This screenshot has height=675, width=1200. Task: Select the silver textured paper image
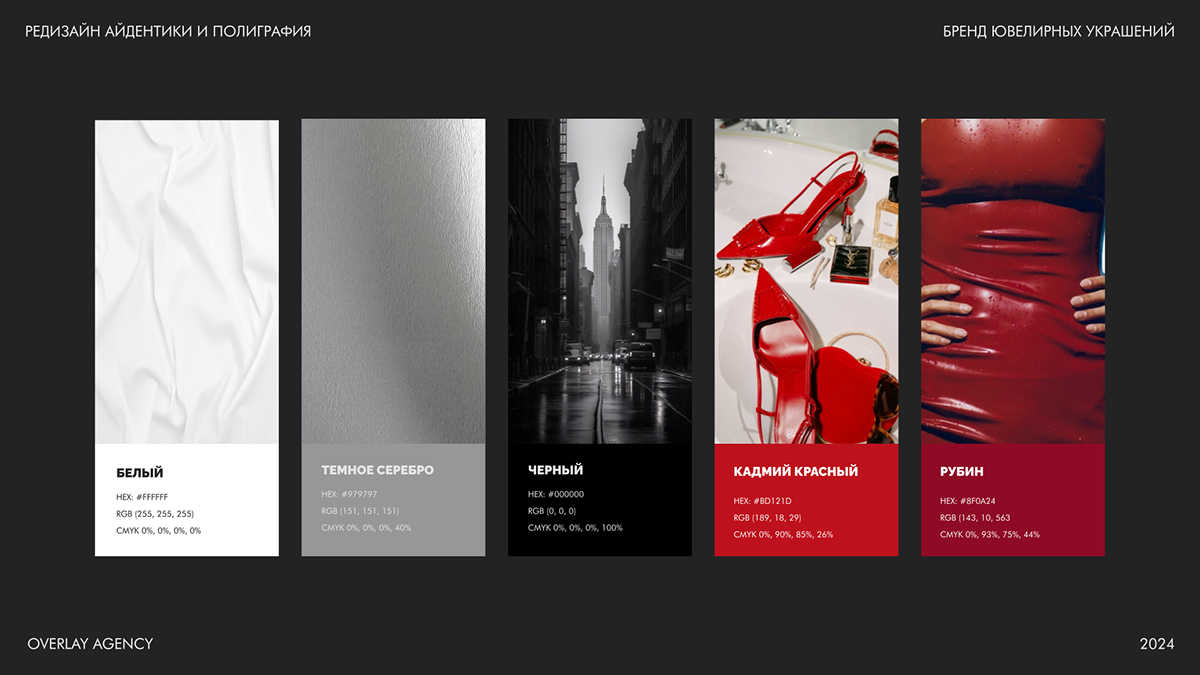(x=393, y=281)
